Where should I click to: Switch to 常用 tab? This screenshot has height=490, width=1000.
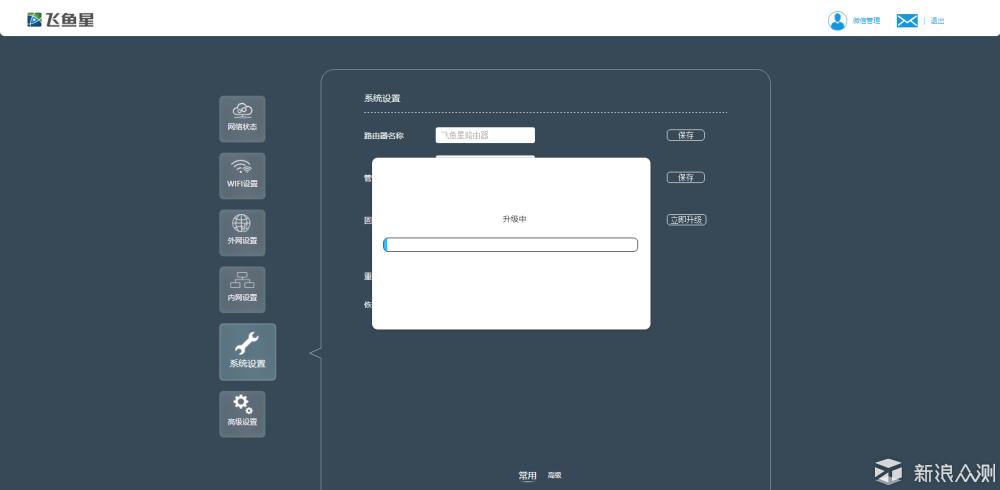(527, 475)
